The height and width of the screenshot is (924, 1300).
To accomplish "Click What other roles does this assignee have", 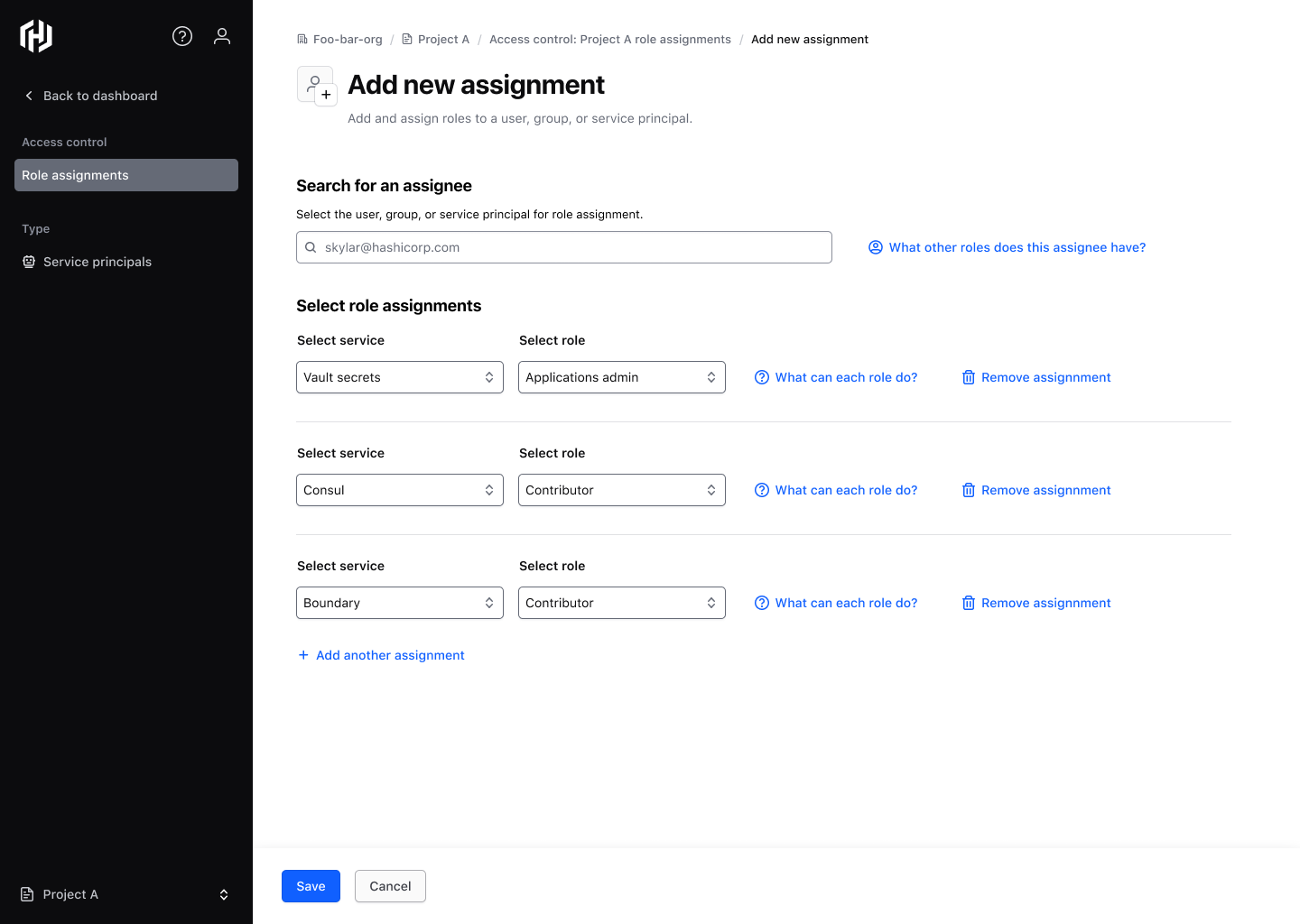I will pos(1007,247).
